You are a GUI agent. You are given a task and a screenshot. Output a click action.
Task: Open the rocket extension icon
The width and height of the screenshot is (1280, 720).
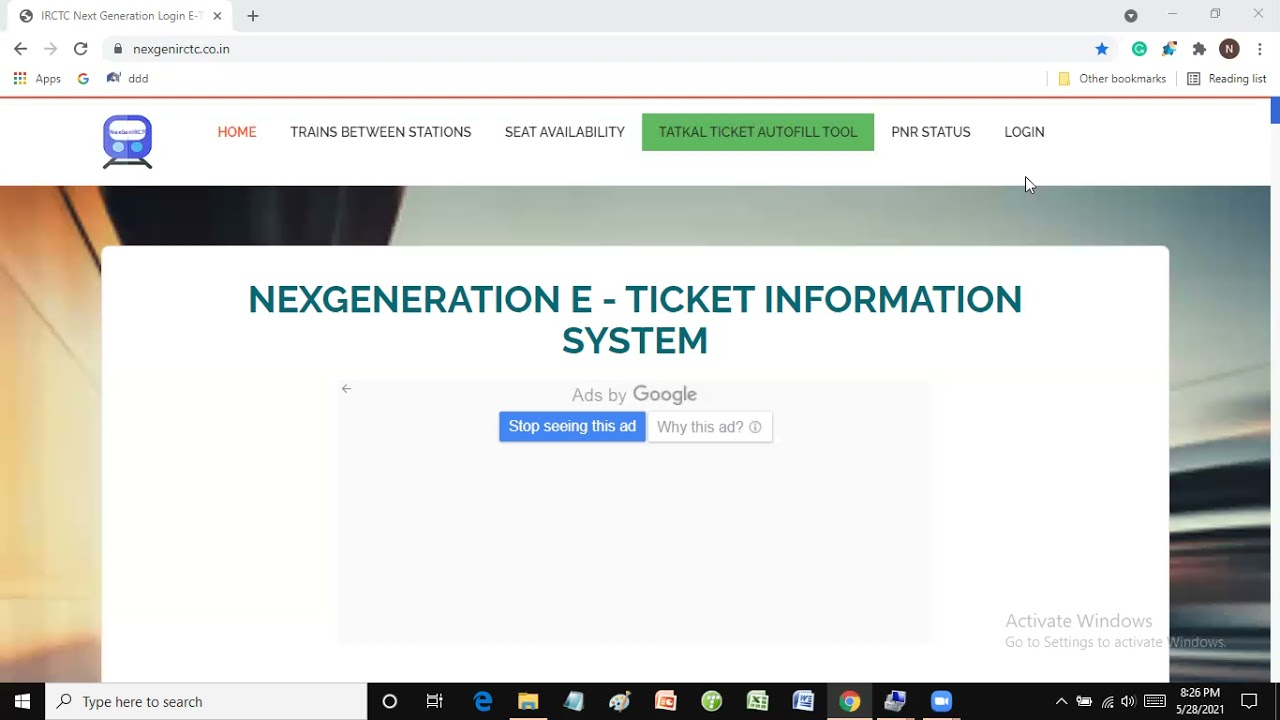click(x=1169, y=48)
